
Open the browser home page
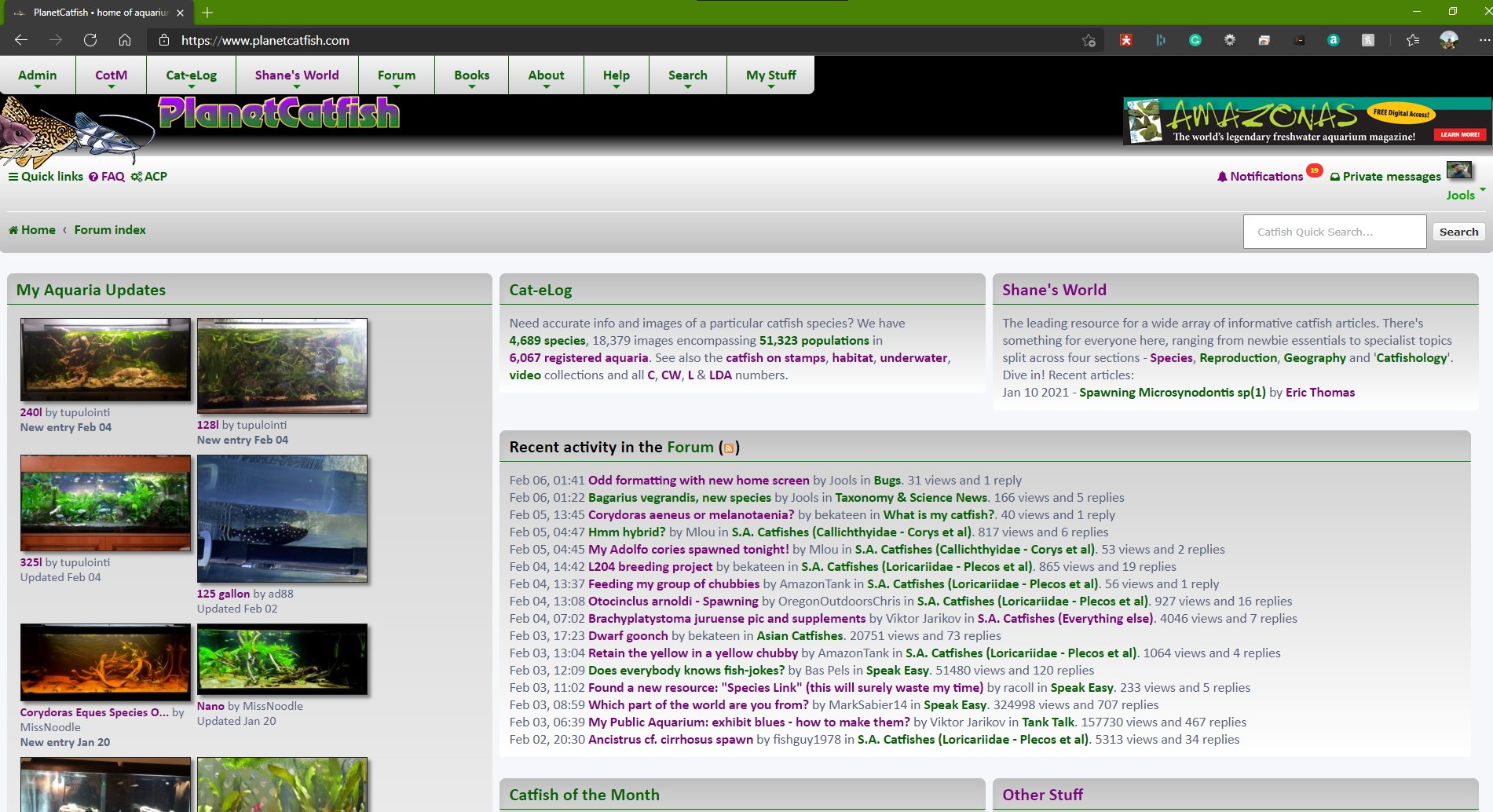click(x=125, y=40)
